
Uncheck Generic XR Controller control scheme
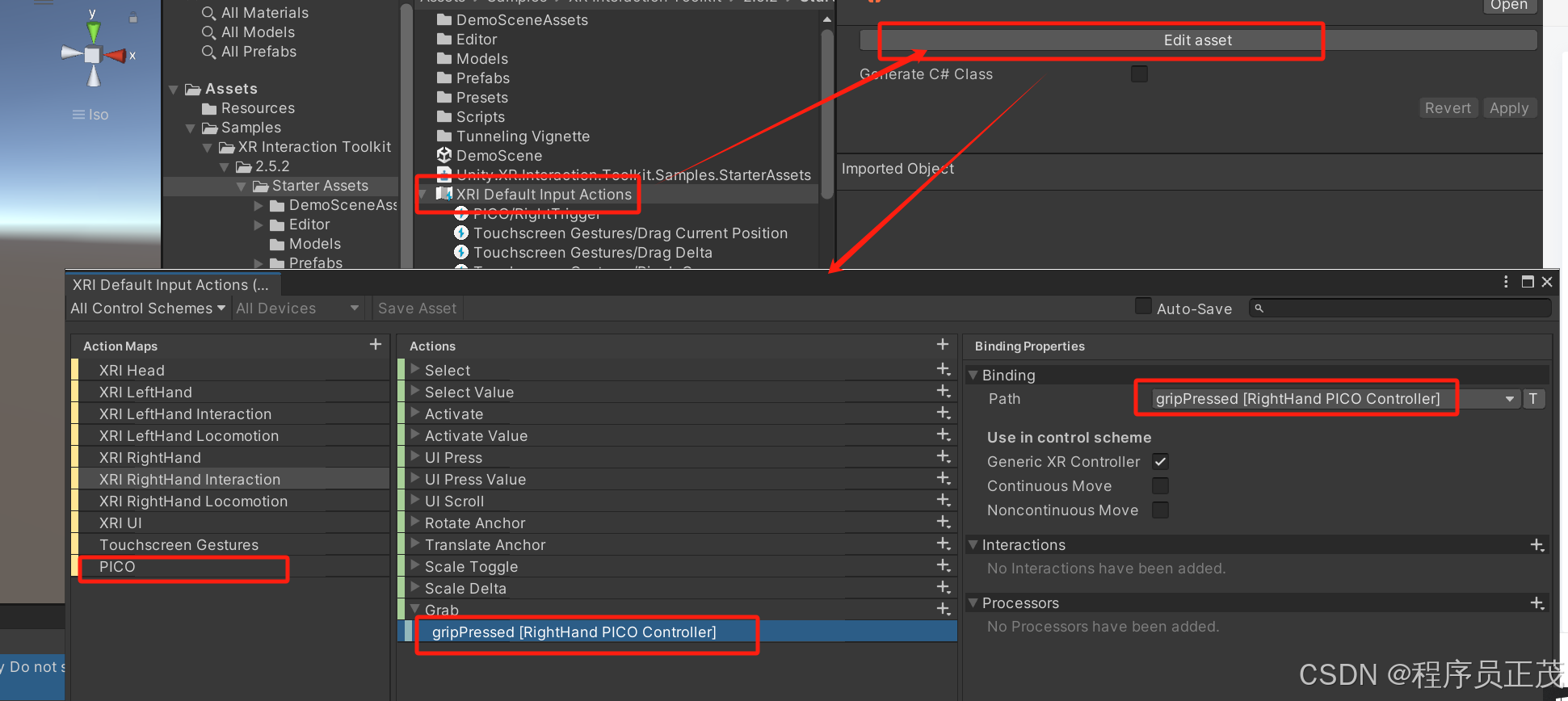[x=1160, y=462]
